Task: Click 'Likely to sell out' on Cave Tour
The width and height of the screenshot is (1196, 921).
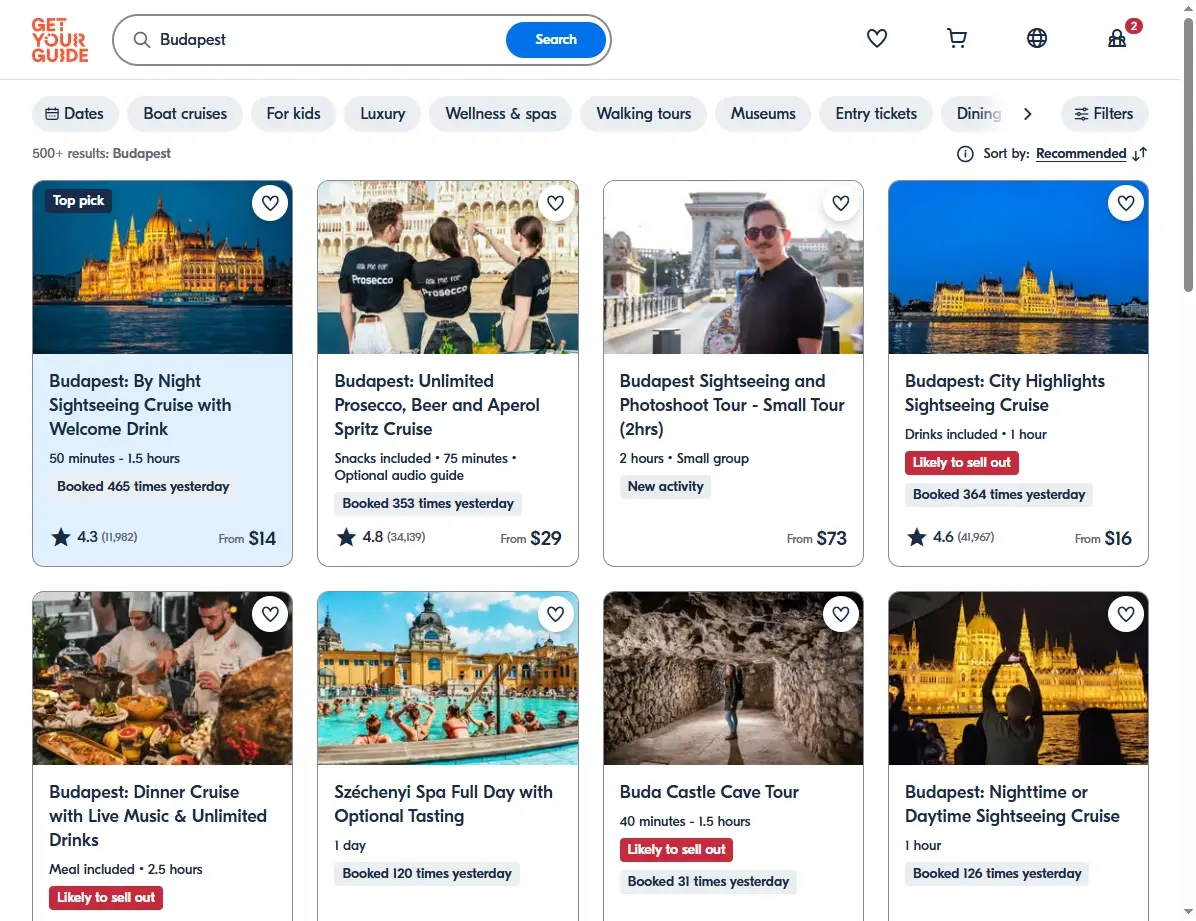Action: (x=676, y=850)
